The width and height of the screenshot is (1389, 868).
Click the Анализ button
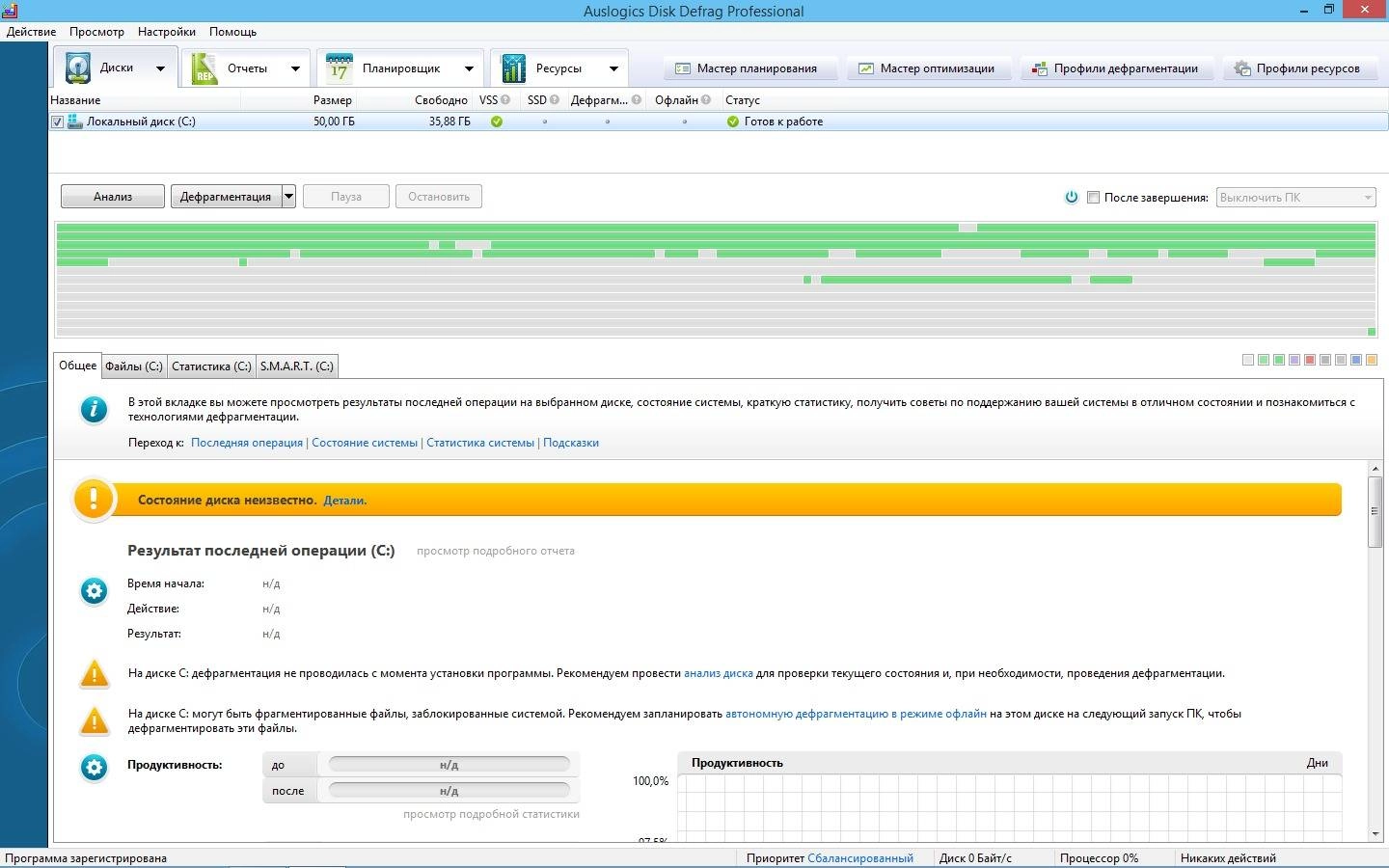pos(113,197)
